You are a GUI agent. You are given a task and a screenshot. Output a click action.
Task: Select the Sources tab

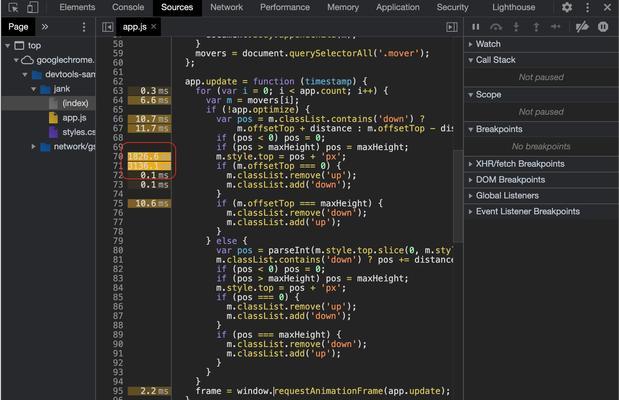177,7
